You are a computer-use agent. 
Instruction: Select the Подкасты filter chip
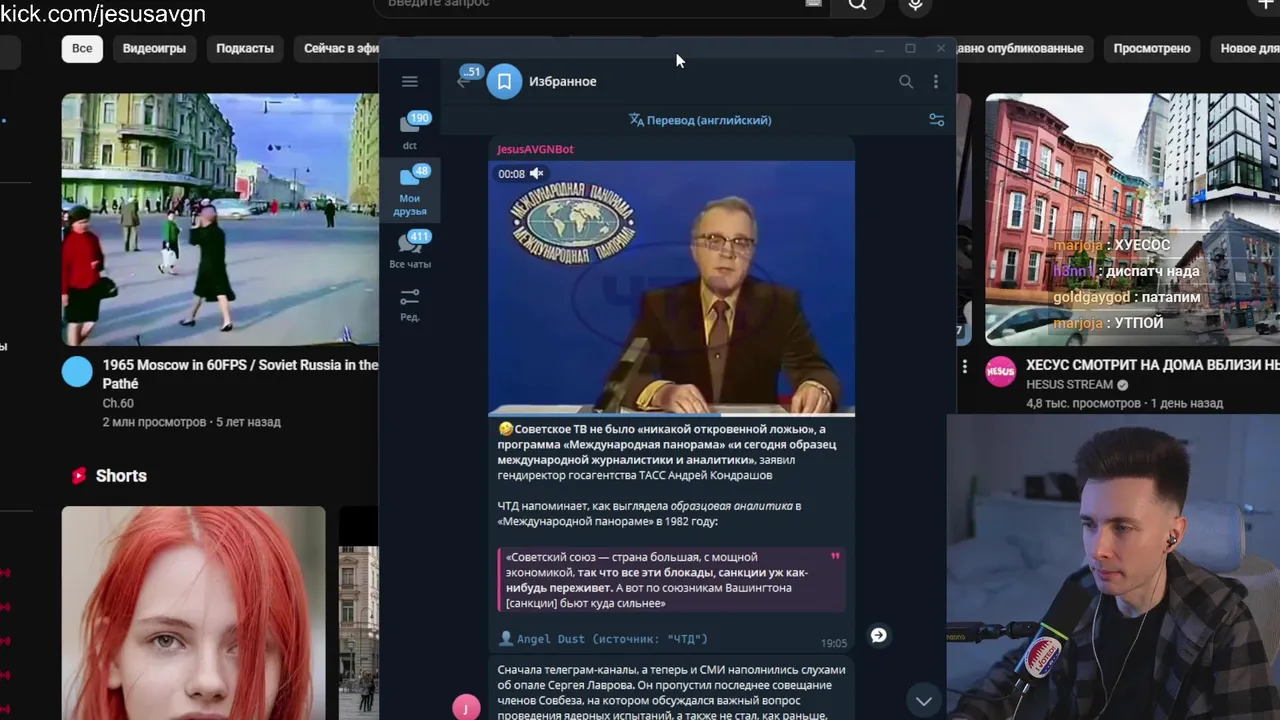[x=245, y=48]
